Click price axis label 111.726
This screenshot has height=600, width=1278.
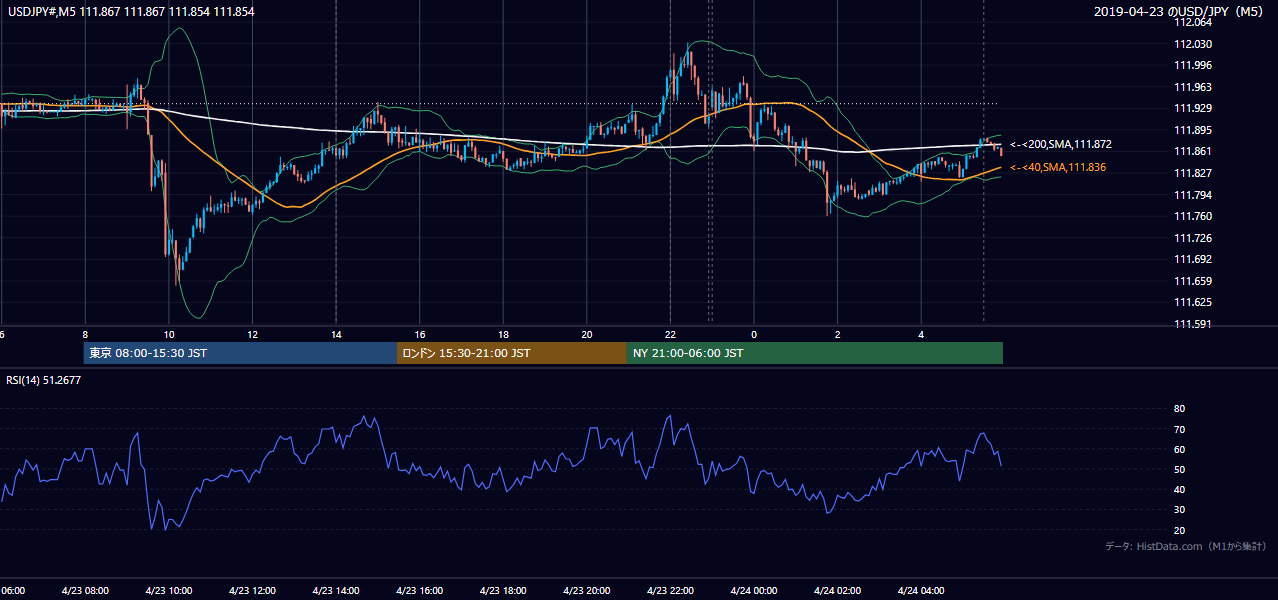pos(1193,238)
